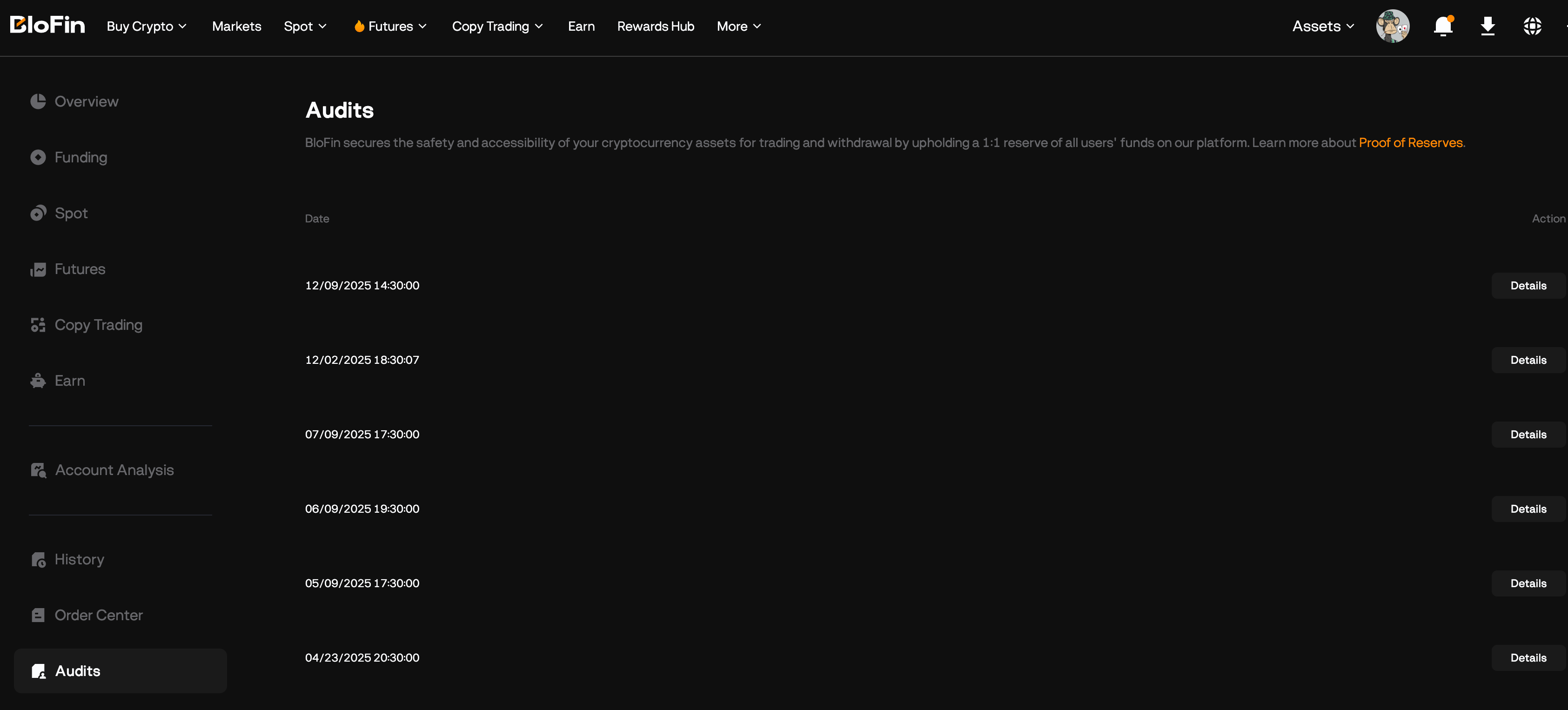Click the user avatar profile picture
The height and width of the screenshot is (710, 1568).
(1392, 26)
